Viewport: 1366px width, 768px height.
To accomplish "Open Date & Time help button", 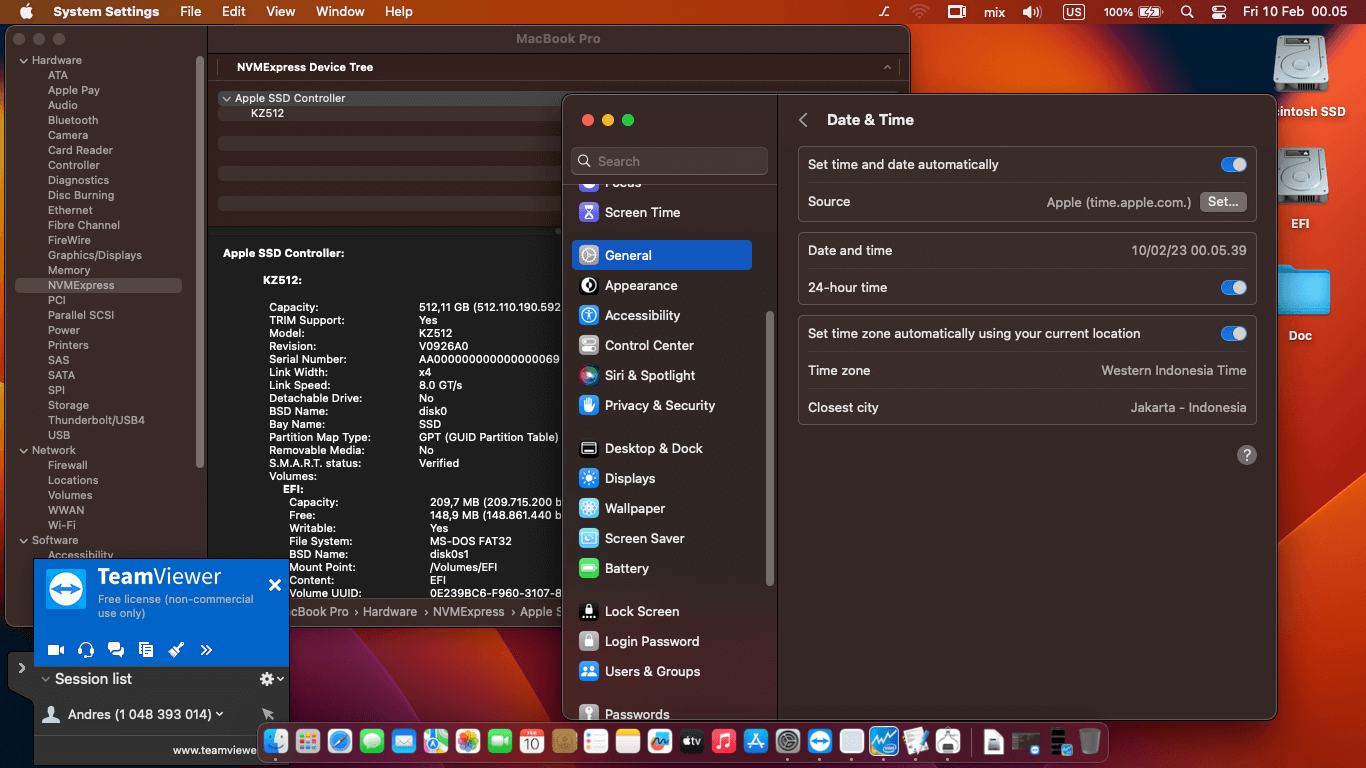I will click(1246, 455).
